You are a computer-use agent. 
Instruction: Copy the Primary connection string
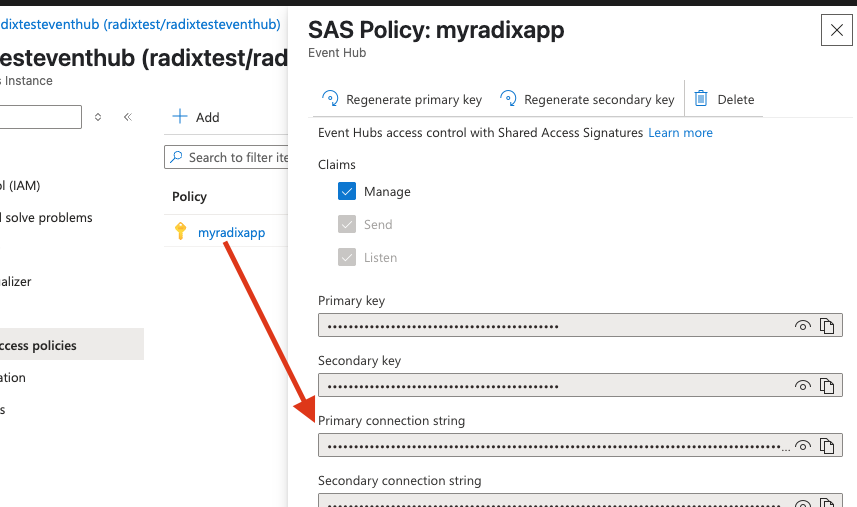pyautogui.click(x=827, y=446)
